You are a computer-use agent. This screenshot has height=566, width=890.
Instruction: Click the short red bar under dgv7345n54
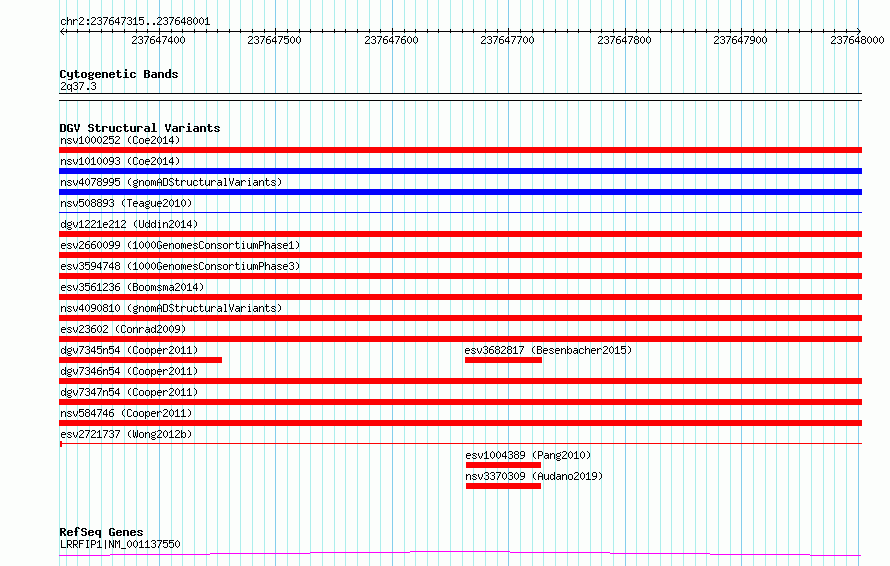point(140,360)
